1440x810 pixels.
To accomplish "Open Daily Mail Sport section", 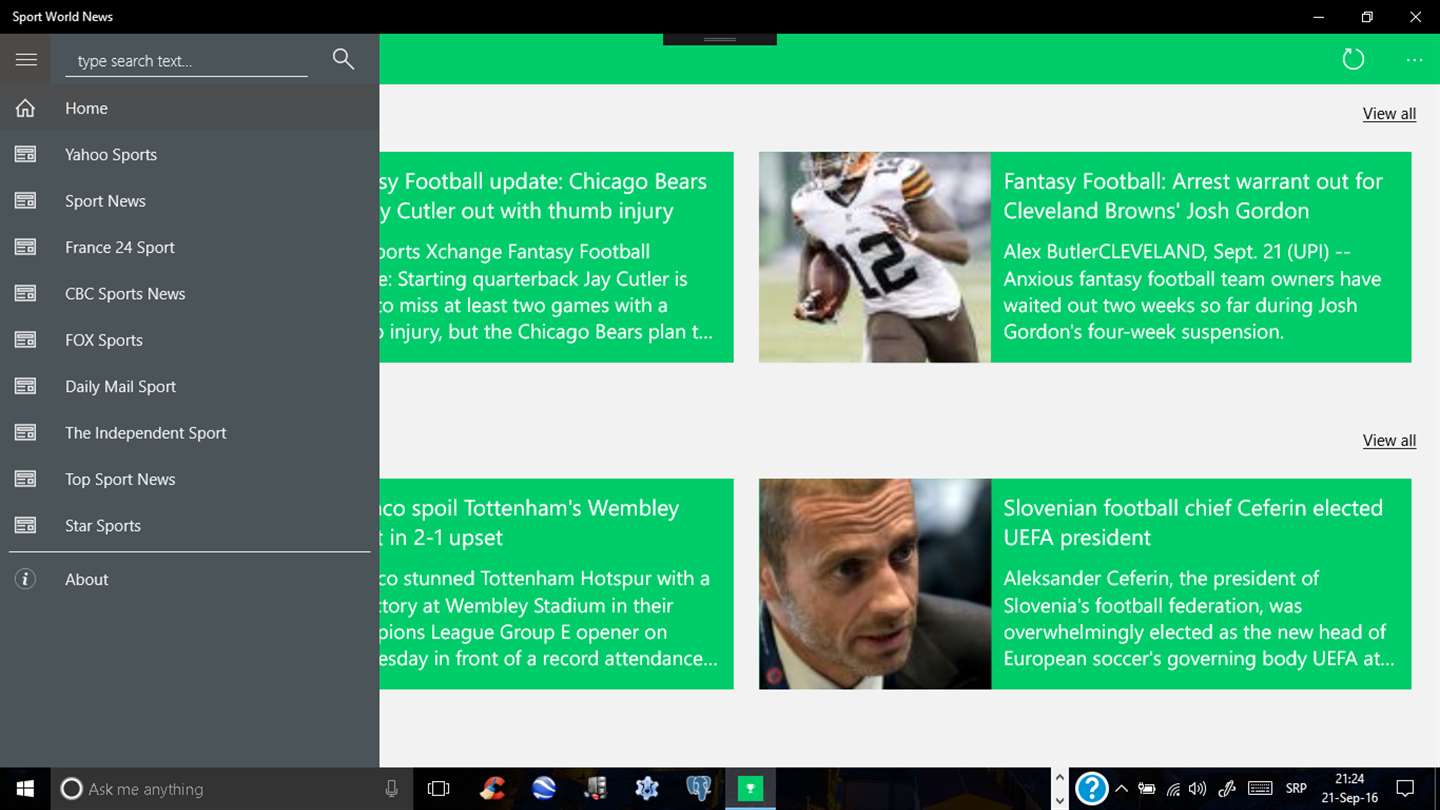I will [190, 386].
